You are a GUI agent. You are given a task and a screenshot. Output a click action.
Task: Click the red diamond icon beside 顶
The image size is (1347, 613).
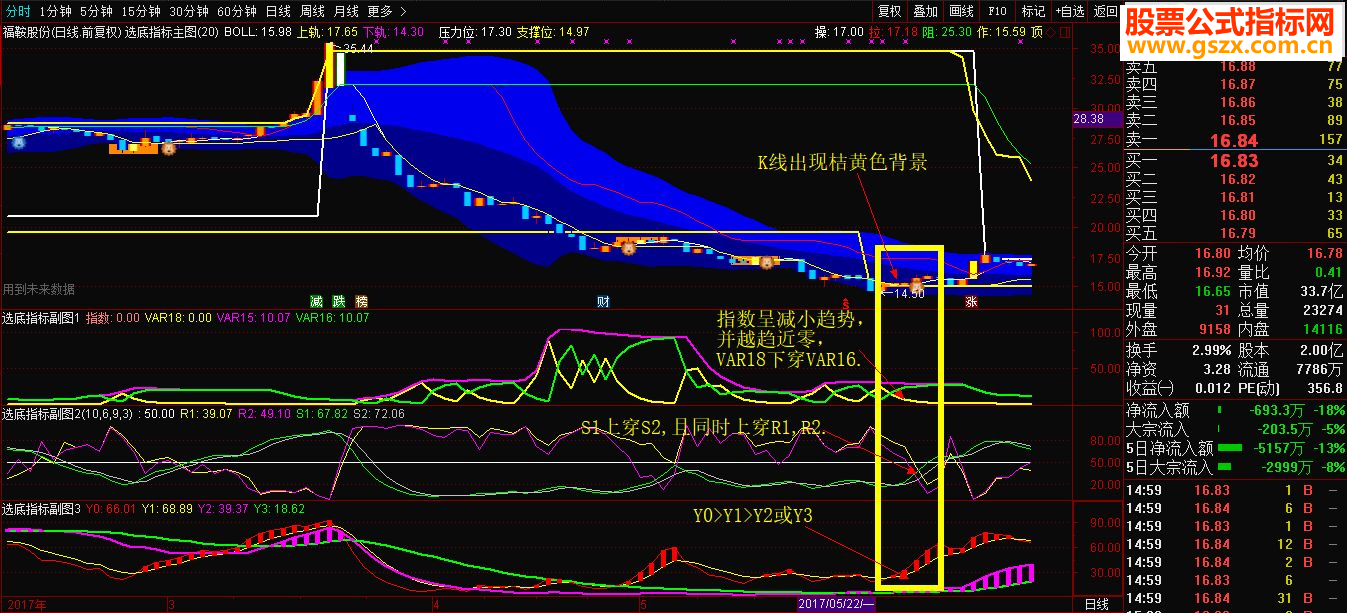(x=1051, y=31)
